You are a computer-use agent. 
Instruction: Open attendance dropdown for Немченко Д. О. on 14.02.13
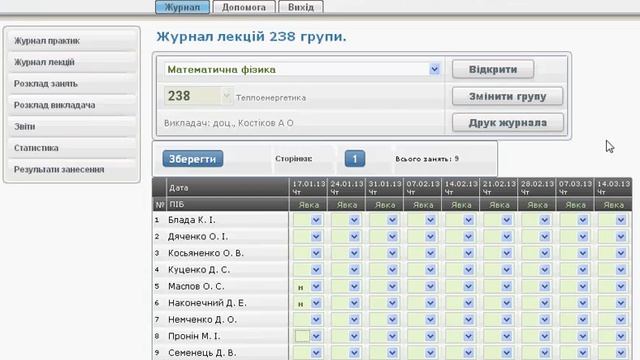point(468,320)
